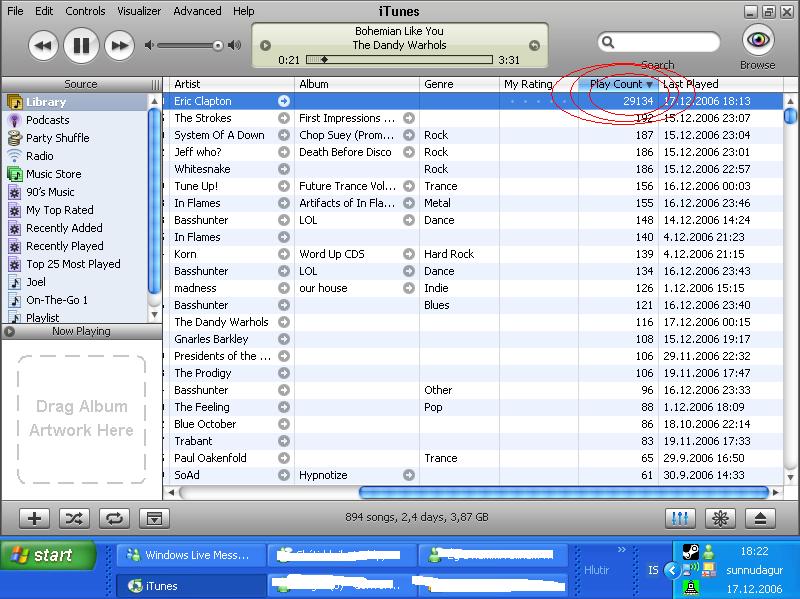The width and height of the screenshot is (800, 599).
Task: Click the arrow beside Chop Suey album
Action: coord(408,135)
